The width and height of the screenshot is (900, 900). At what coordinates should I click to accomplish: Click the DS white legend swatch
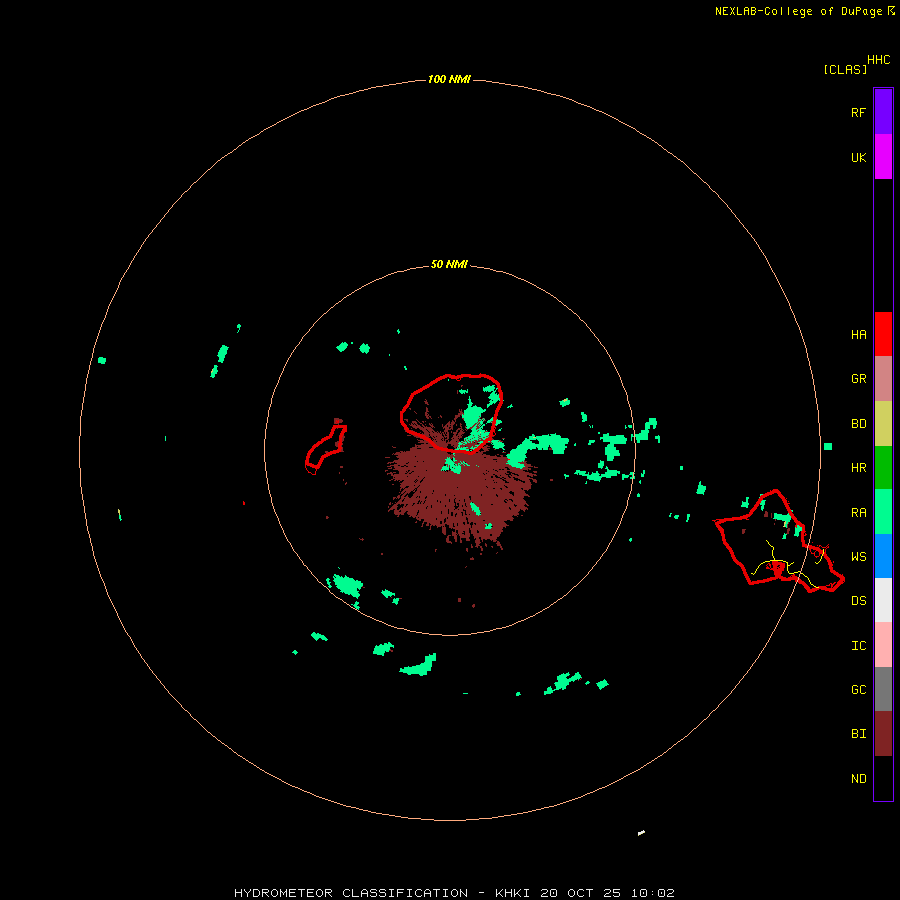click(x=883, y=600)
